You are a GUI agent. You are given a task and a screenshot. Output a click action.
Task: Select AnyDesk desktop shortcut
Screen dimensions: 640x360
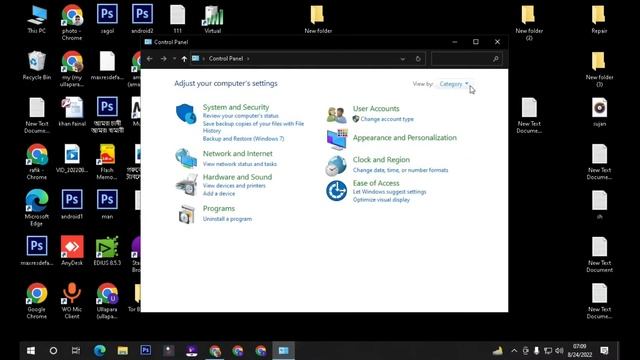point(72,251)
